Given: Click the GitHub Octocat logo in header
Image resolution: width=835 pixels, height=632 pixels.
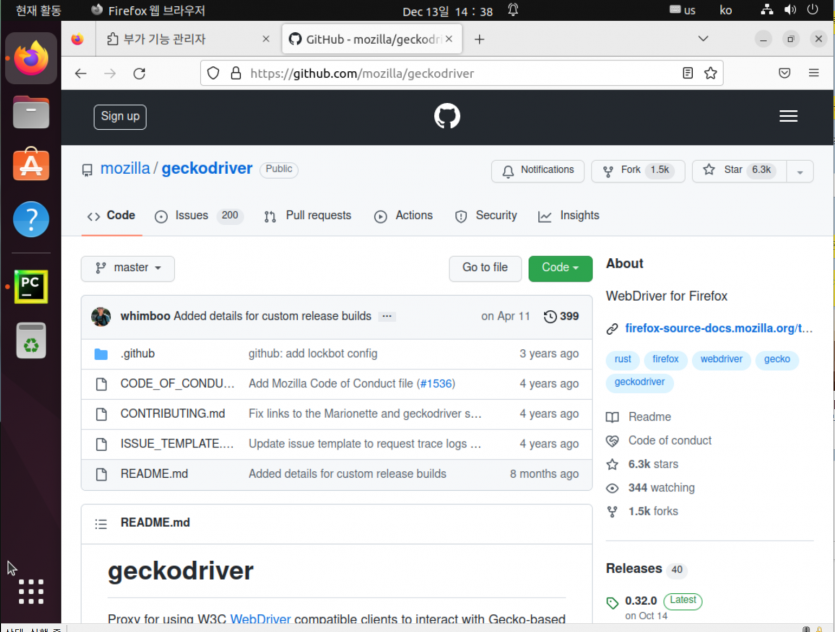Looking at the screenshot, I should [x=447, y=116].
